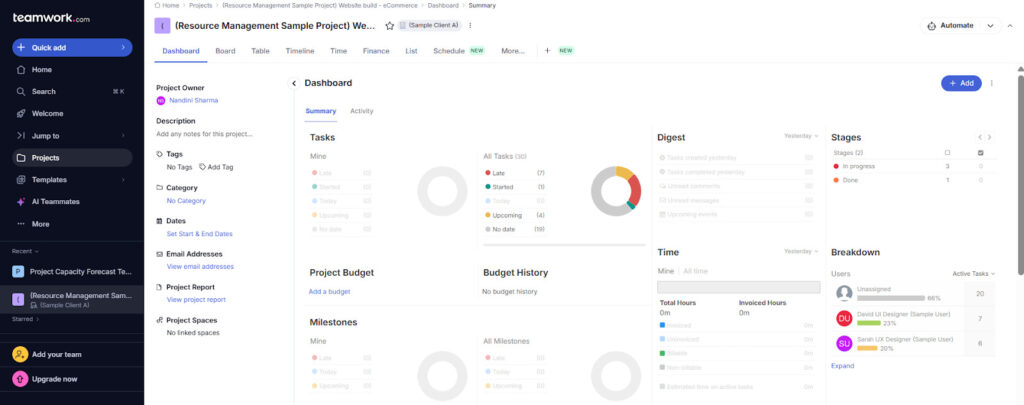1024x405 pixels.
Task: Click the Sample Client A badge
Action: pyautogui.click(x=429, y=25)
